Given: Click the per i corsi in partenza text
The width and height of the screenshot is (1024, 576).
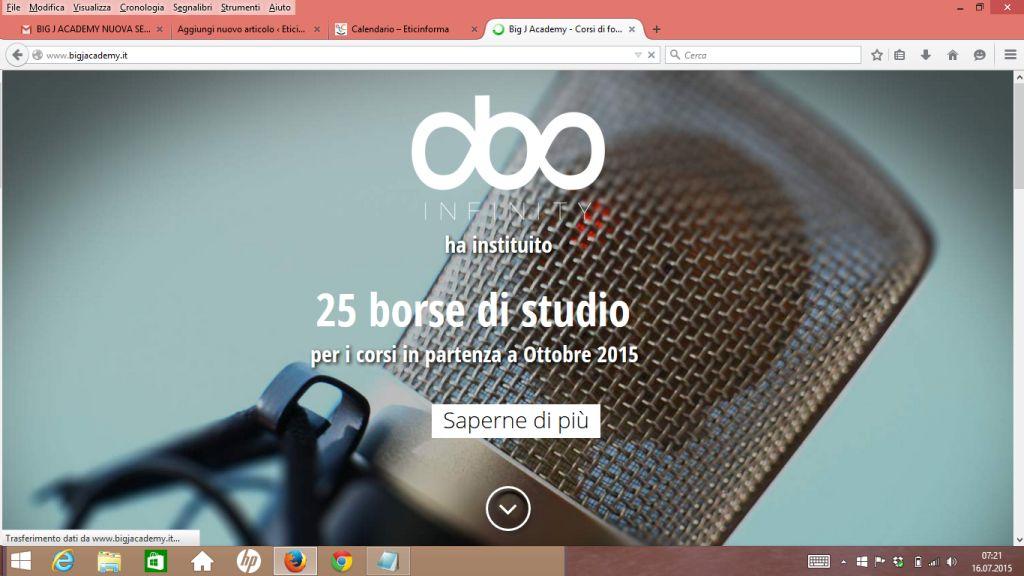Looking at the screenshot, I should (474, 355).
